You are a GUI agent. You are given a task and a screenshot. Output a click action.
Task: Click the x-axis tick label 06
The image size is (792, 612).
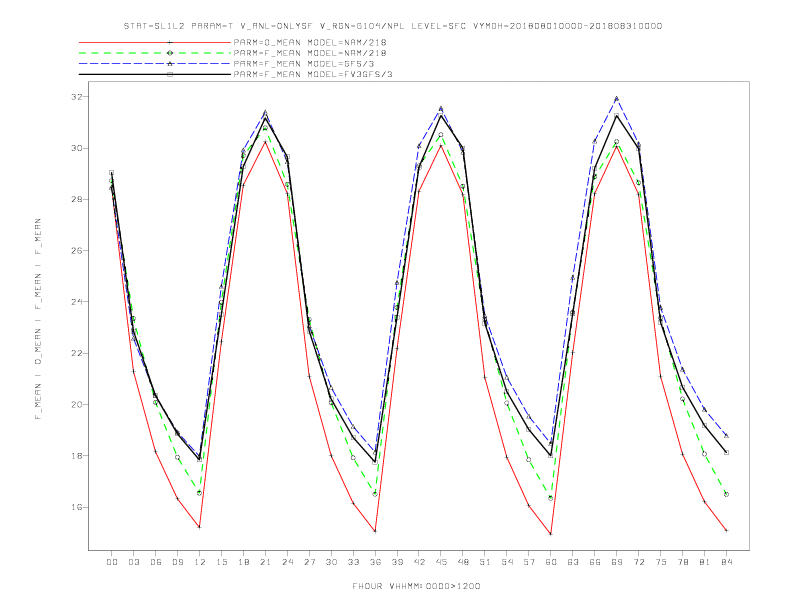point(156,562)
